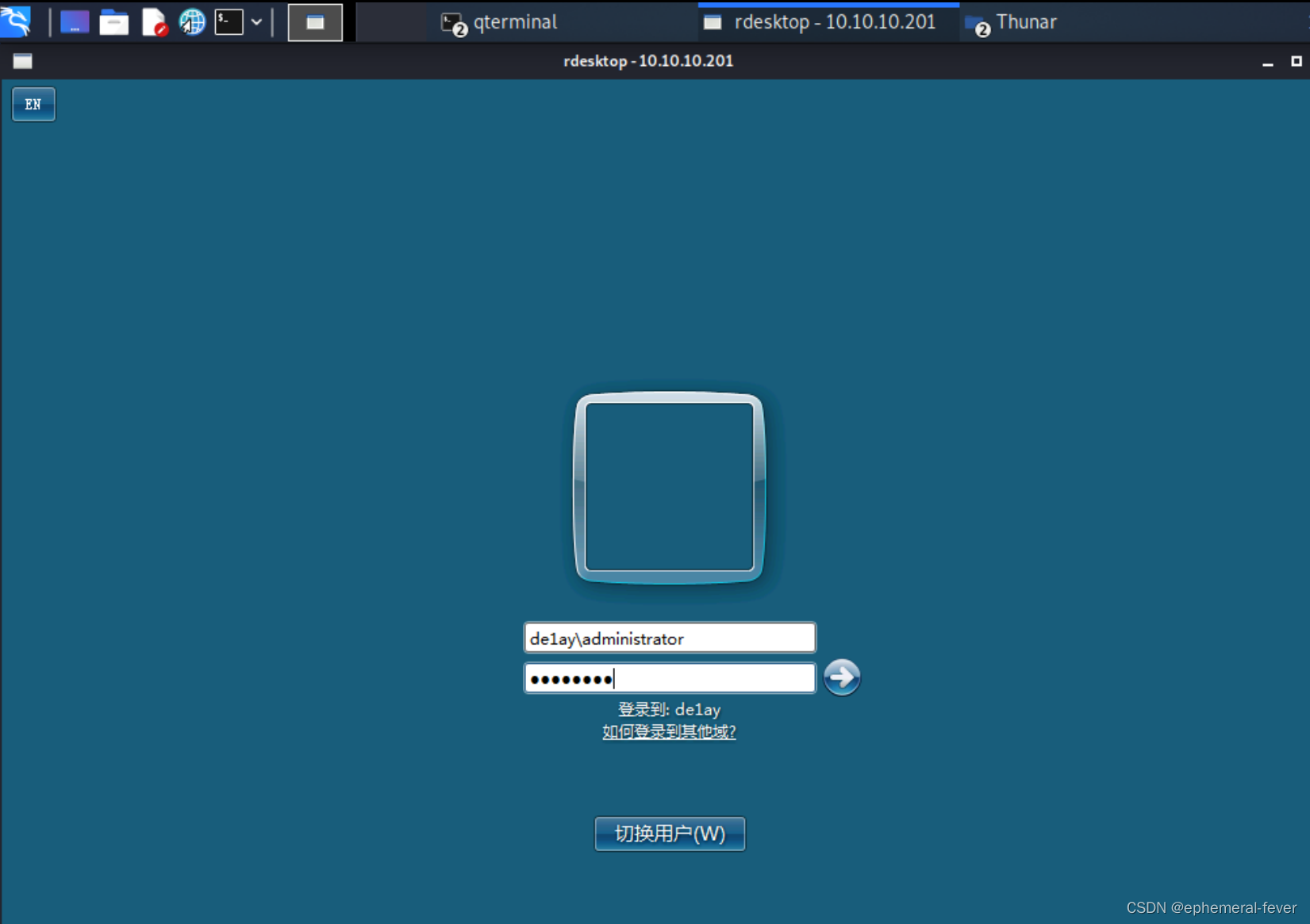
Task: Switch to the rdesktop - 10.10.10.201 taskbar entry
Action: [x=828, y=22]
